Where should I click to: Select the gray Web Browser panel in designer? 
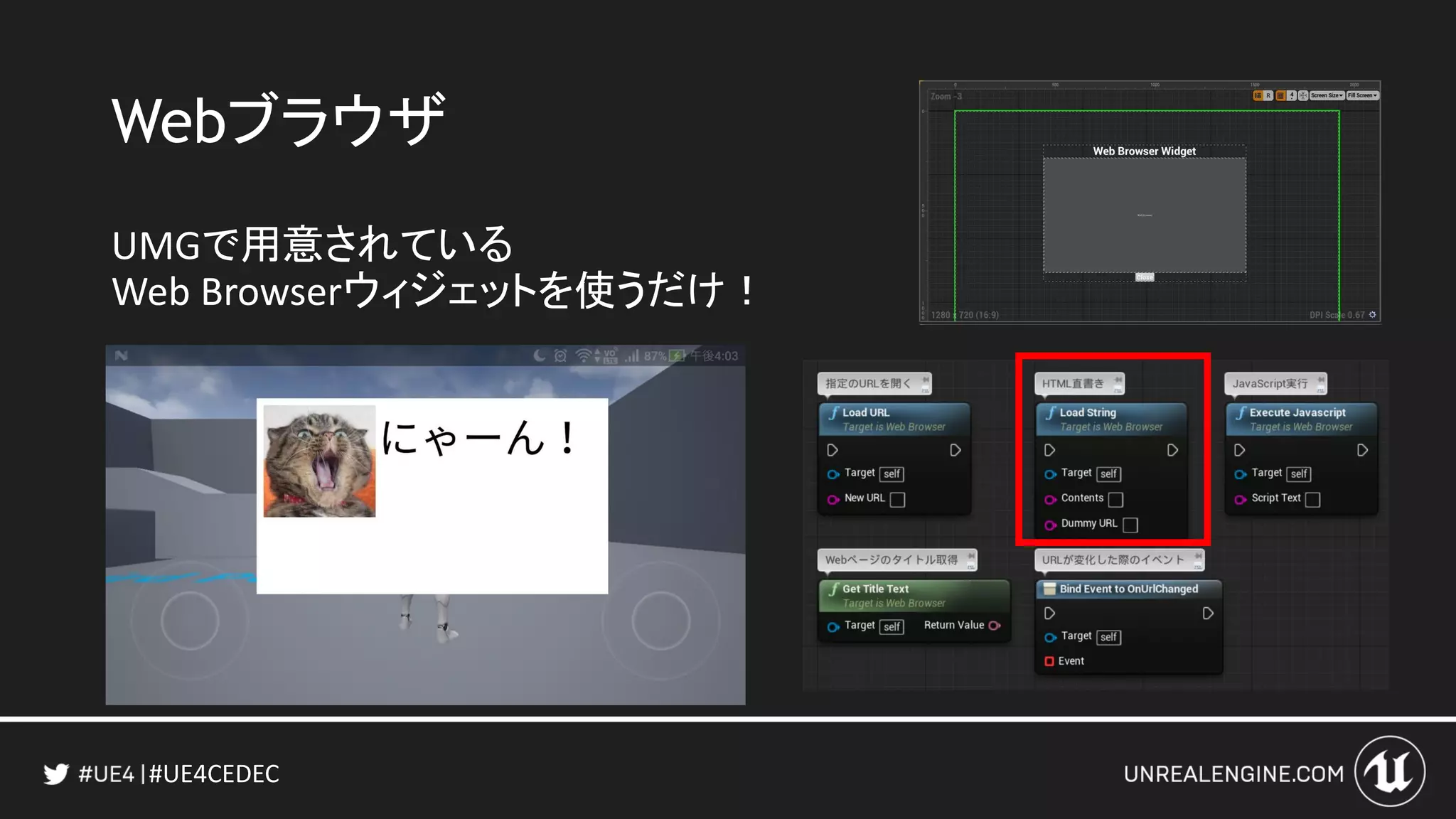[x=1144, y=215]
